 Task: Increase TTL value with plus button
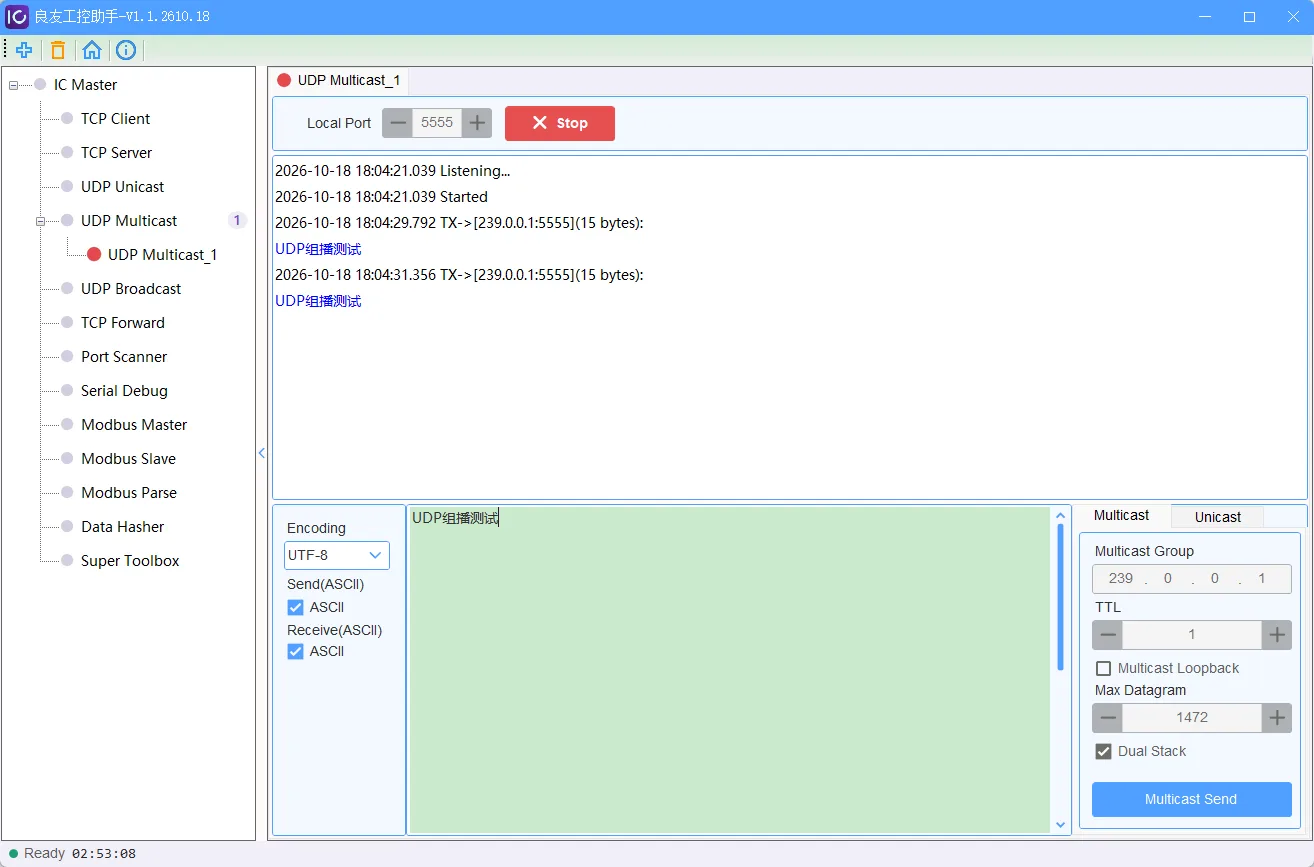pos(1277,635)
